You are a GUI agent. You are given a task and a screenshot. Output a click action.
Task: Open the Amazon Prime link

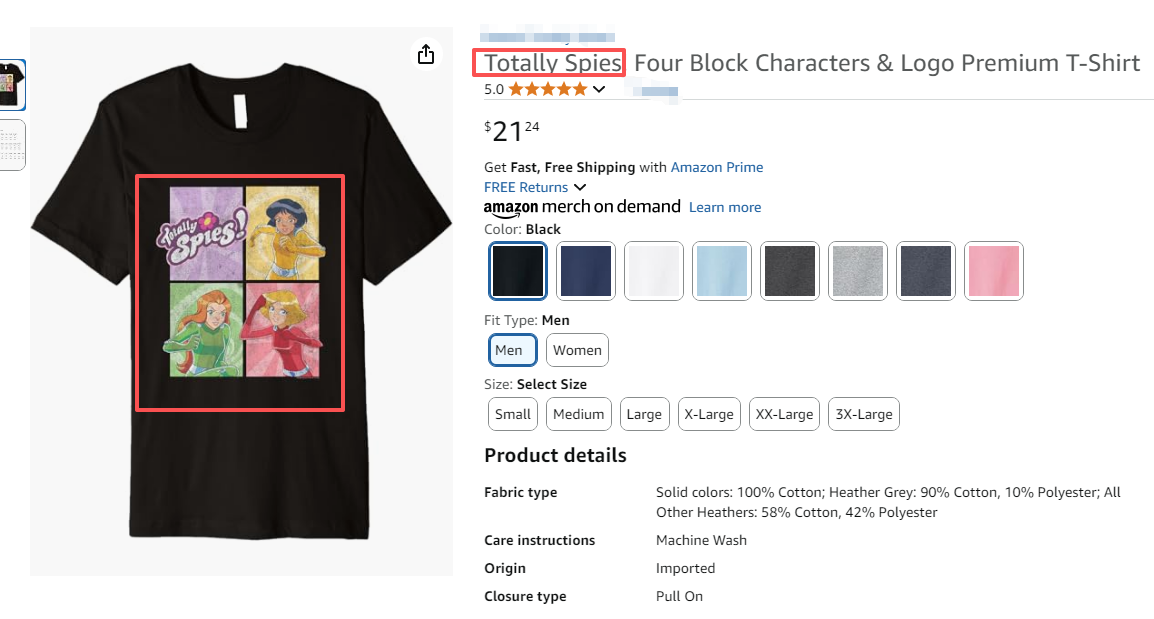[716, 167]
